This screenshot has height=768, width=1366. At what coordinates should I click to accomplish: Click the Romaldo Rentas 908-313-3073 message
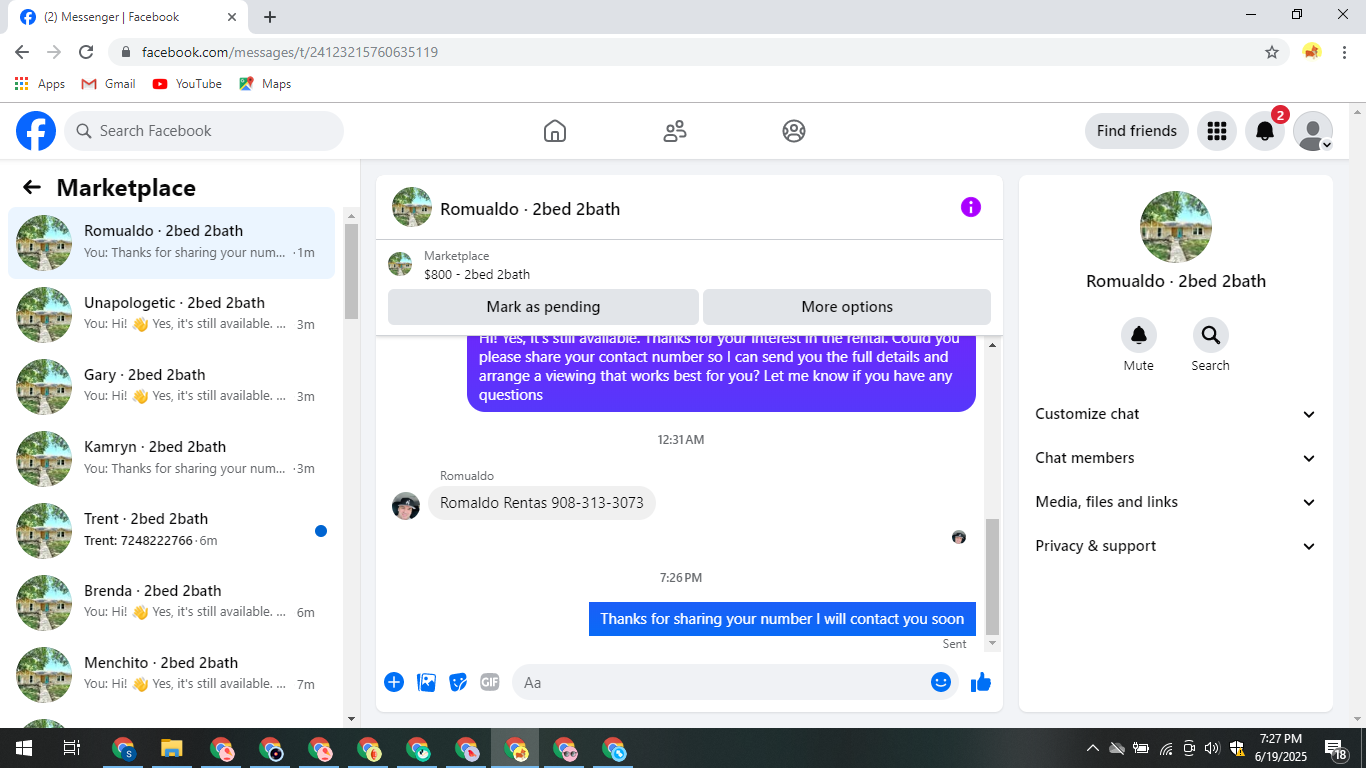pos(542,503)
